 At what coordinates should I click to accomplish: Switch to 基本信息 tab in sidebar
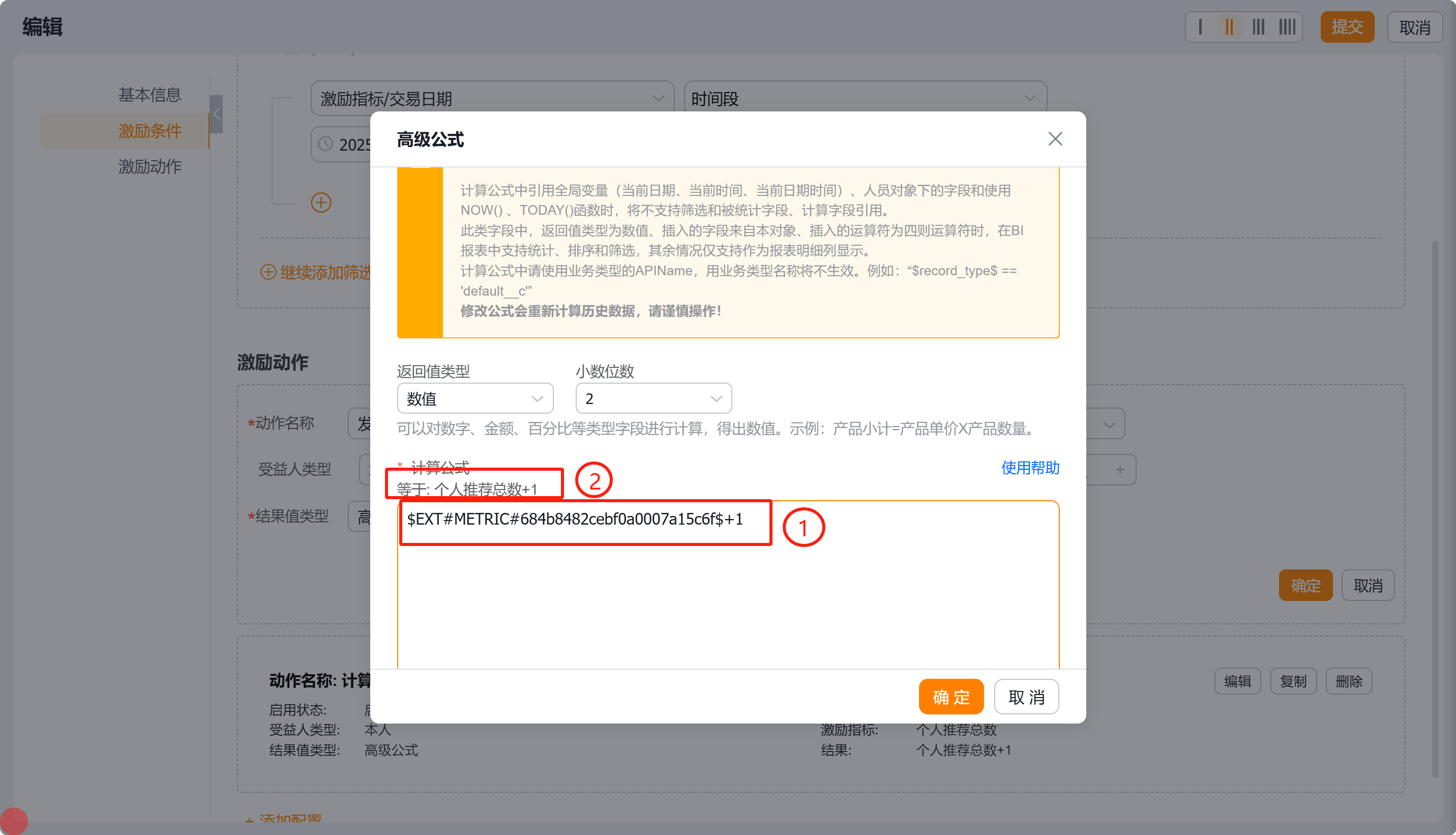tap(150, 95)
